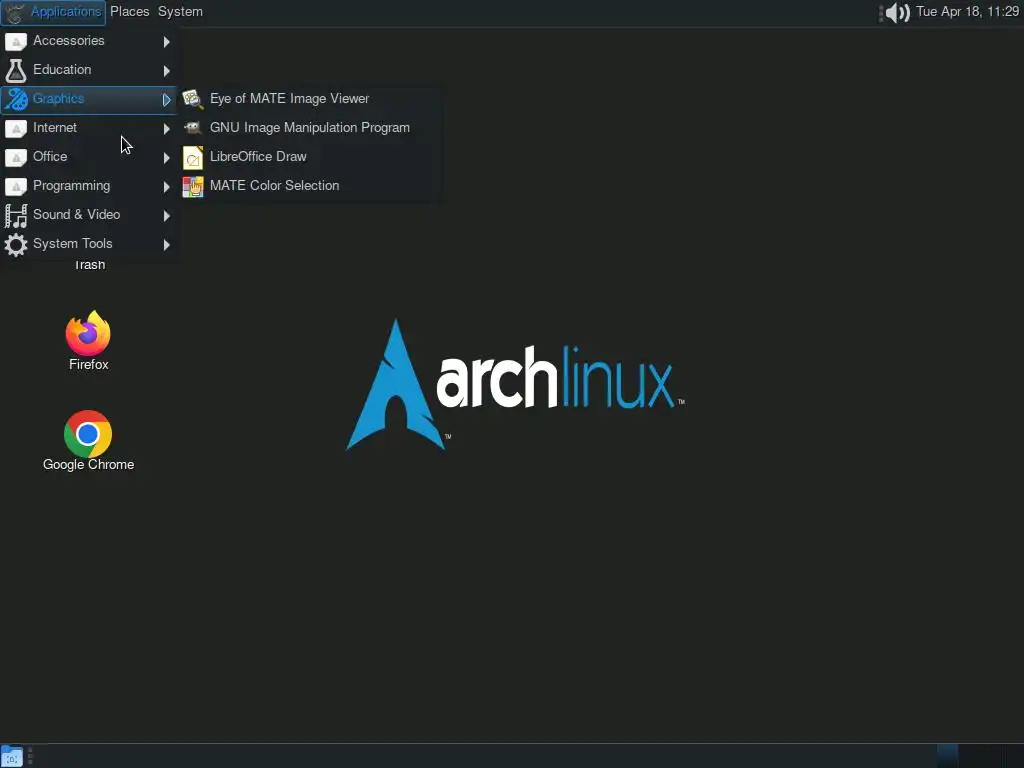Click the Office category icon
Image resolution: width=1024 pixels, height=768 pixels.
pos(16,157)
